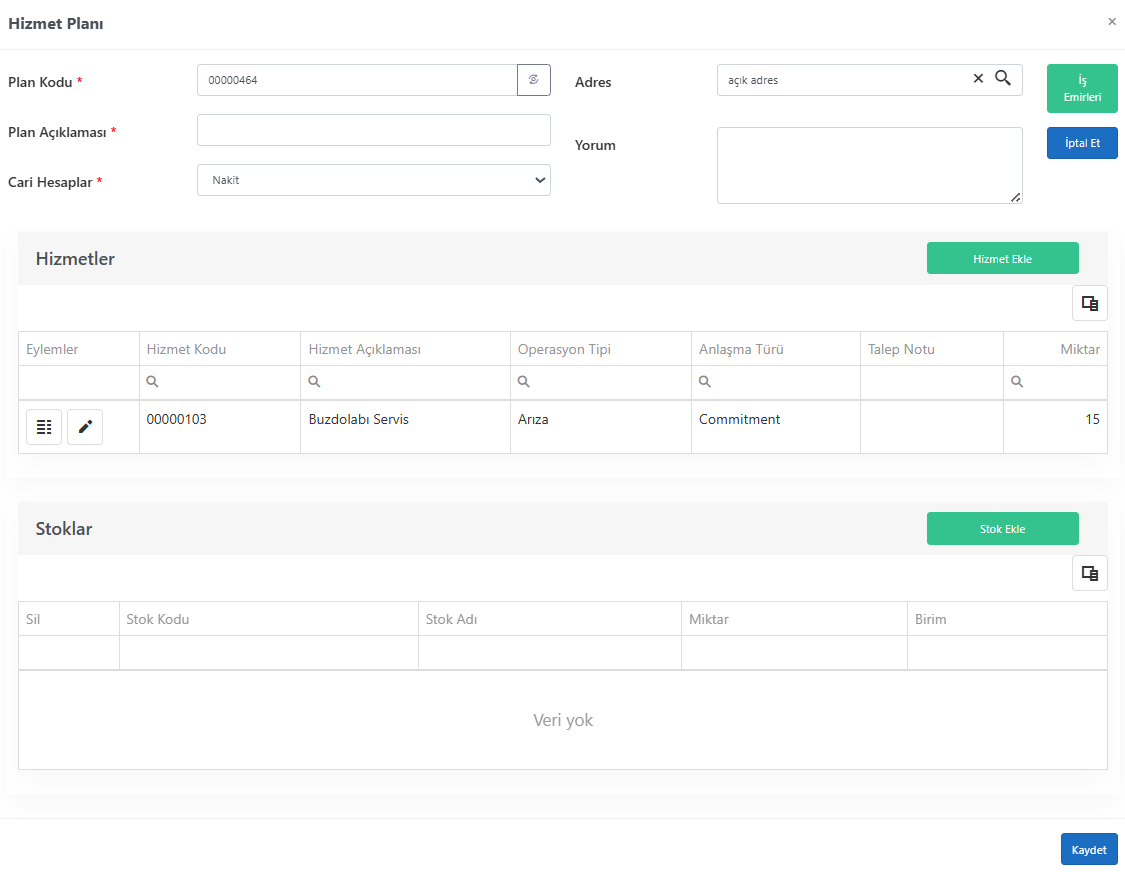
Task: Sort by Anlaşma Türü column header
Action: (776, 349)
